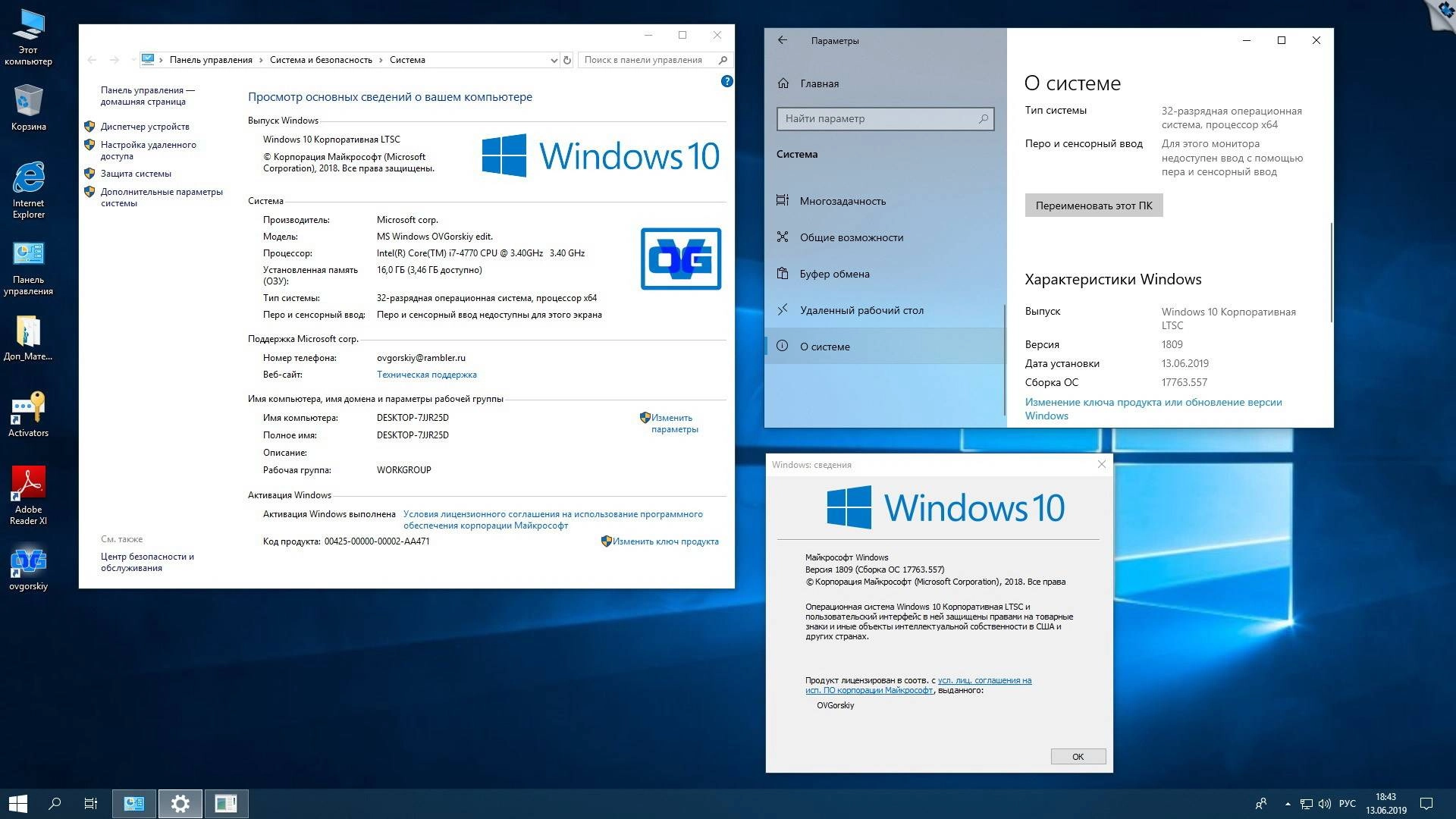Screen dimensions: 1456x819
Task: Select Control Panel taskbar button
Action: click(134, 804)
